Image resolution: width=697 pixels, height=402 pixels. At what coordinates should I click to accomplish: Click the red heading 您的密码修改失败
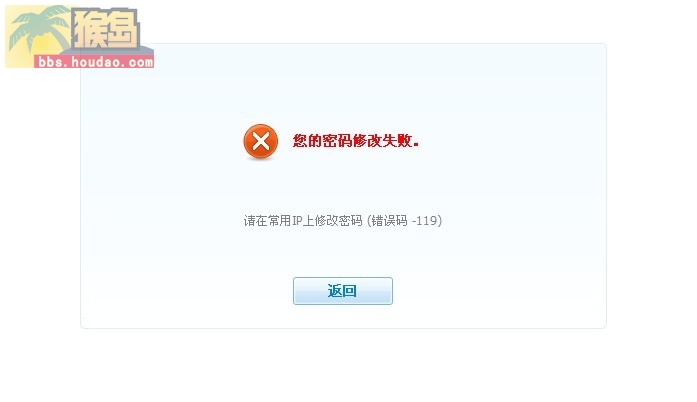tap(356, 141)
